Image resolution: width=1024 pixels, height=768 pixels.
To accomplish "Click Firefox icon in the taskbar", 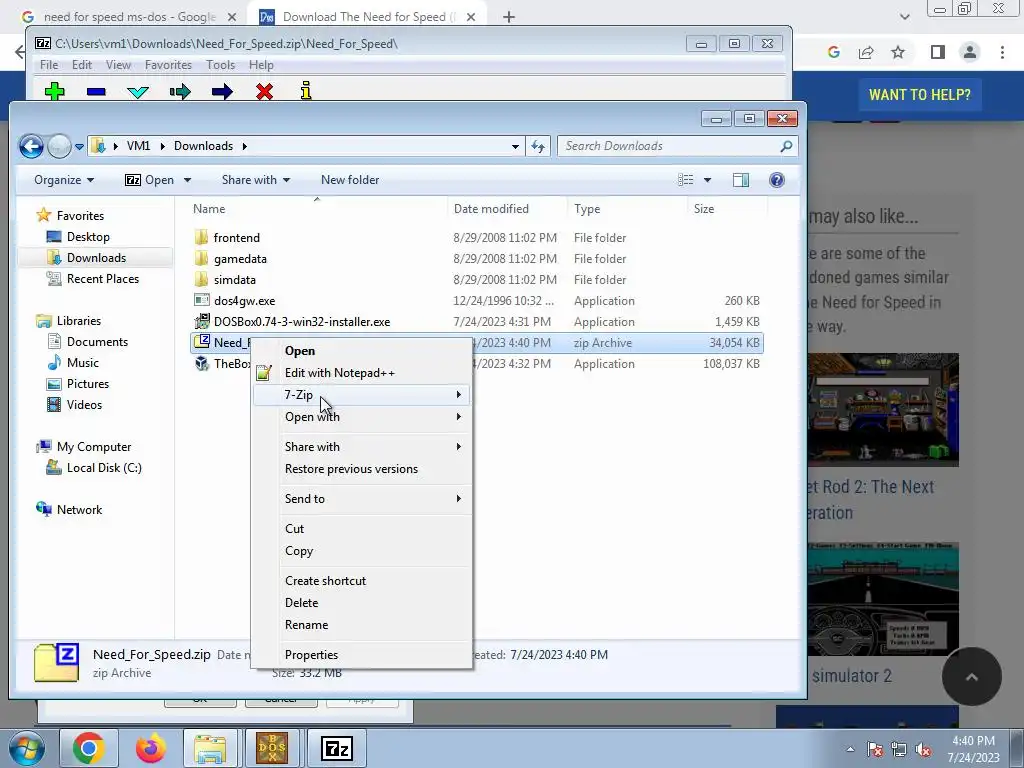I will [151, 748].
